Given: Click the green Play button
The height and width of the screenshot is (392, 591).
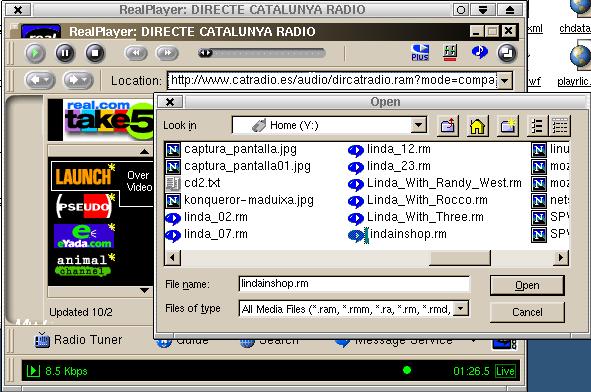Looking at the screenshot, I should [35, 53].
